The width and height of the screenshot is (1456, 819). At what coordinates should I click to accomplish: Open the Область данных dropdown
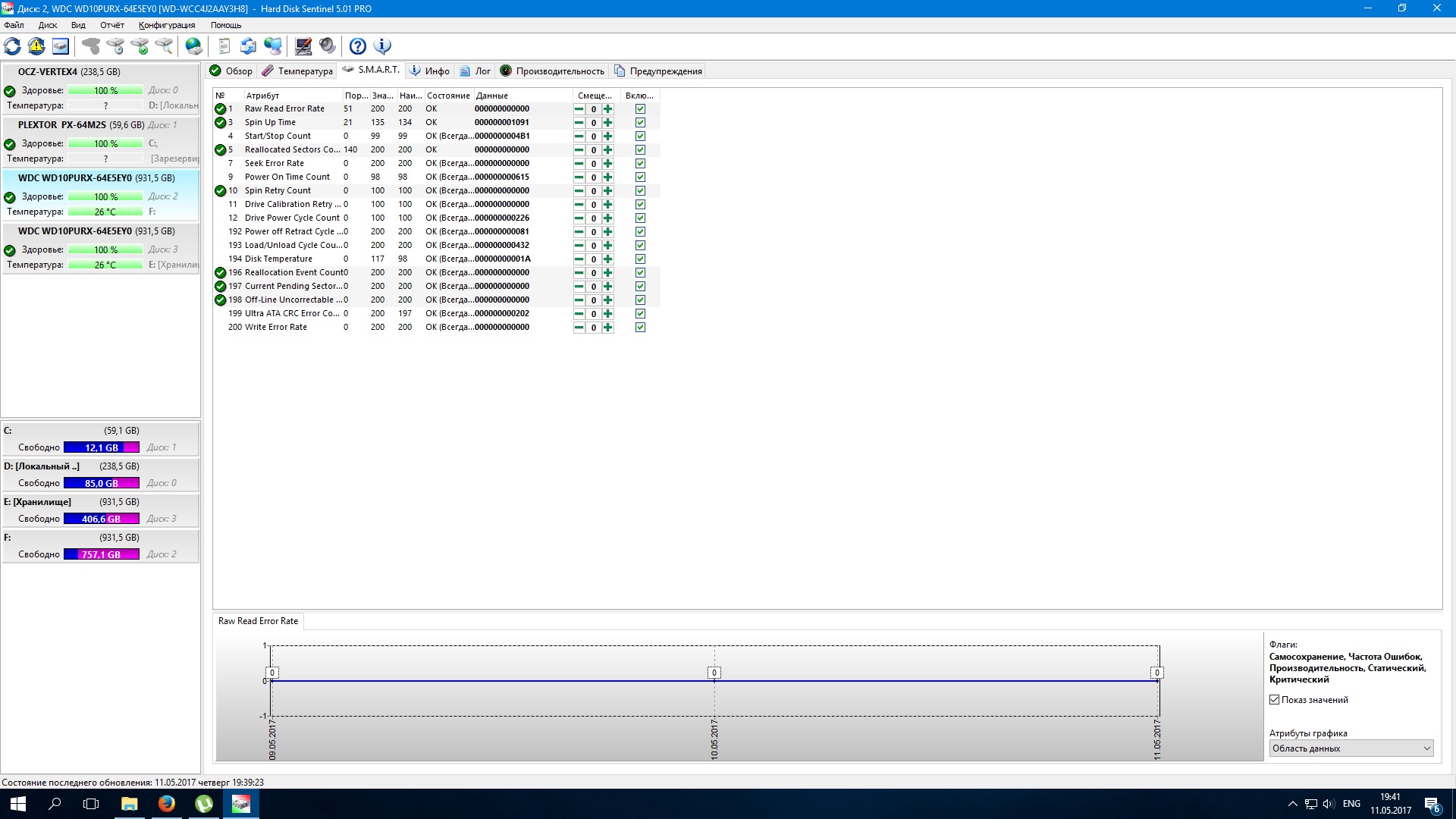tap(1351, 748)
